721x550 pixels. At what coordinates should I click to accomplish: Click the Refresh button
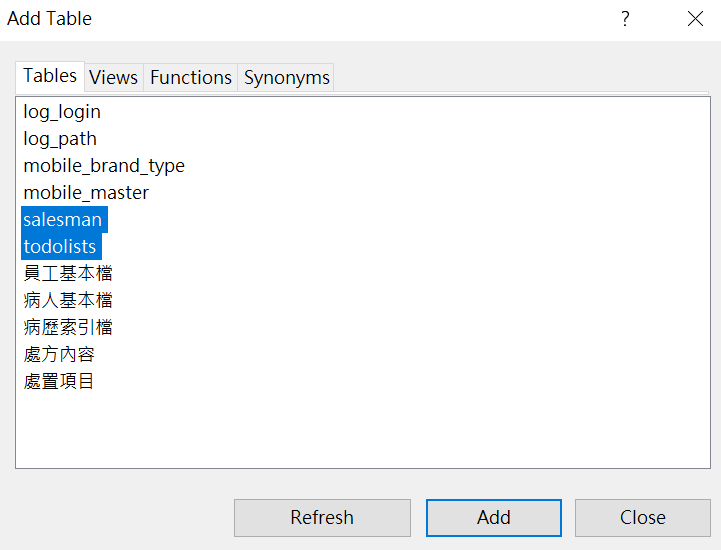tap(322, 518)
